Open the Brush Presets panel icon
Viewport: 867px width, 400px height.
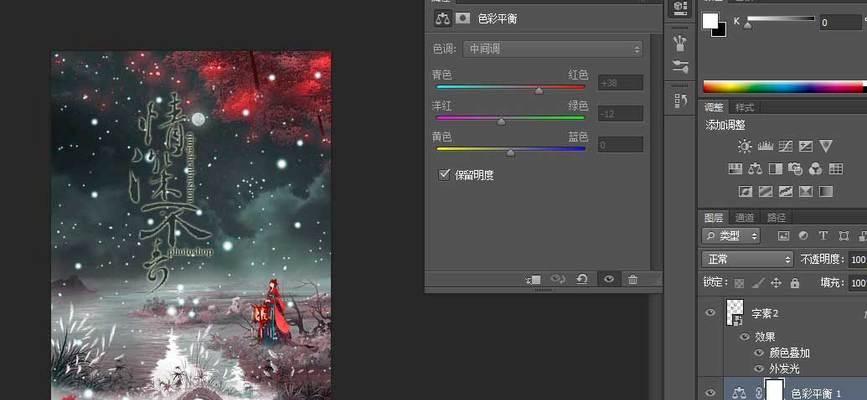(680, 43)
